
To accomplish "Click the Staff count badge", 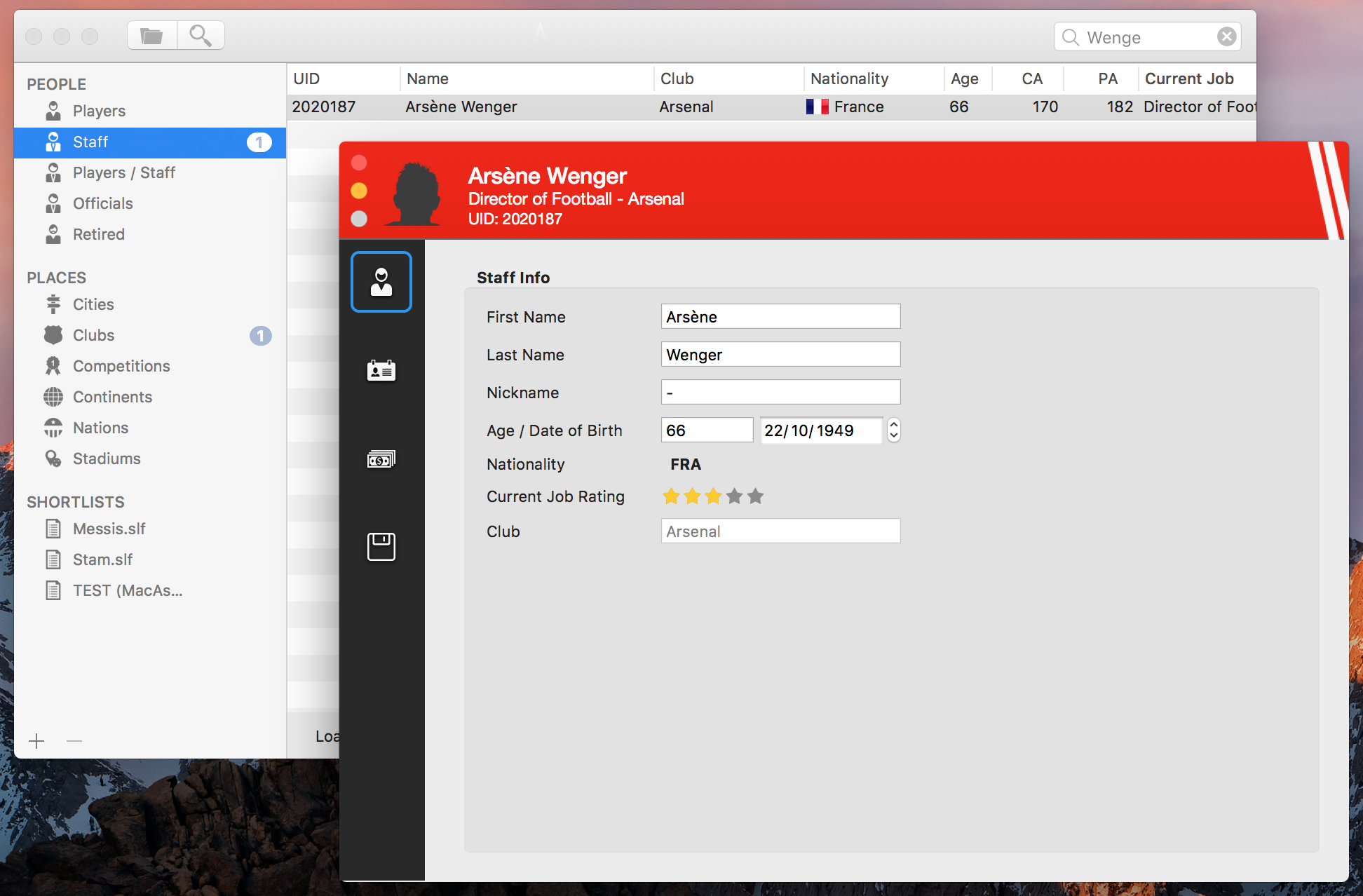I will [259, 142].
